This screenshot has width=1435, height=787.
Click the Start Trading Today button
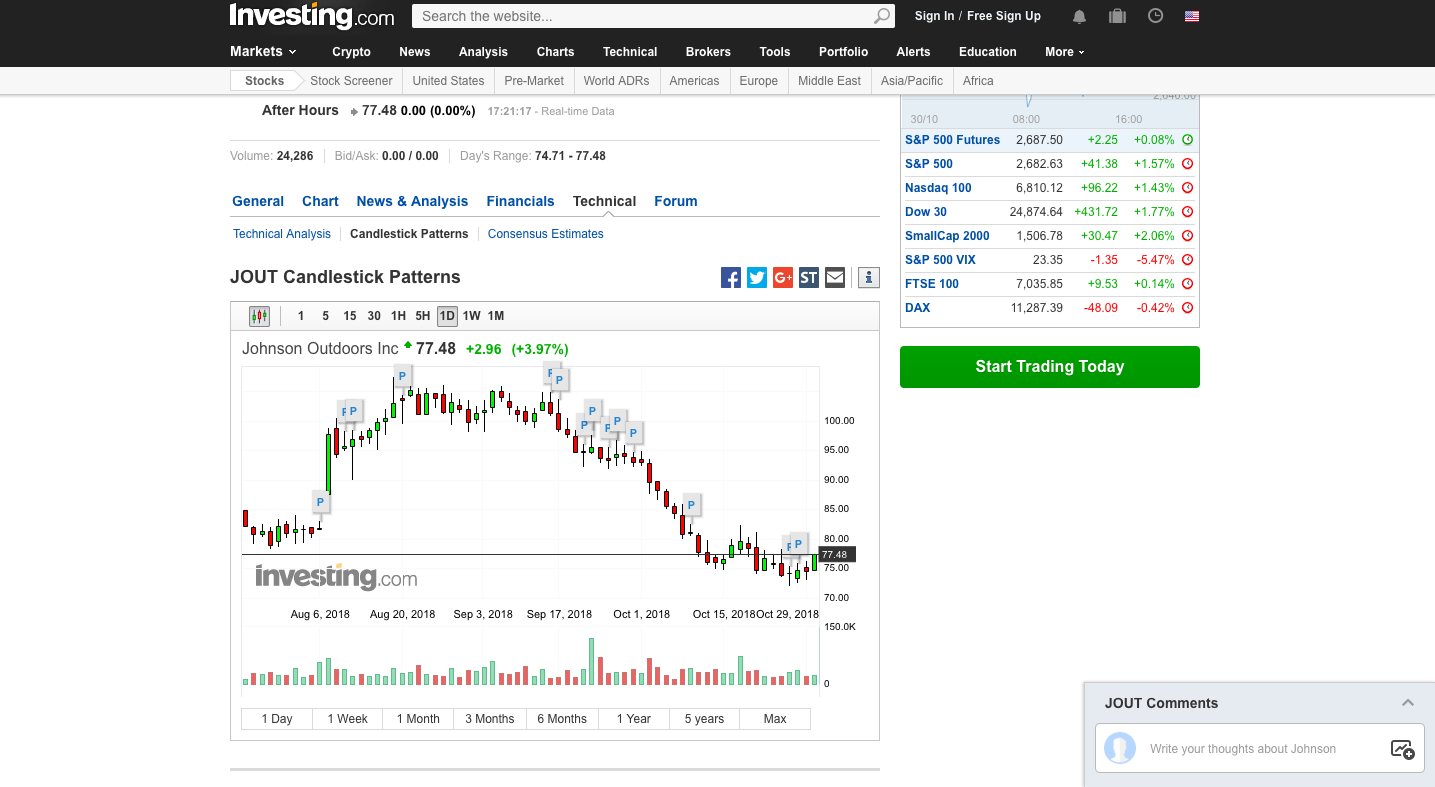pos(1050,367)
